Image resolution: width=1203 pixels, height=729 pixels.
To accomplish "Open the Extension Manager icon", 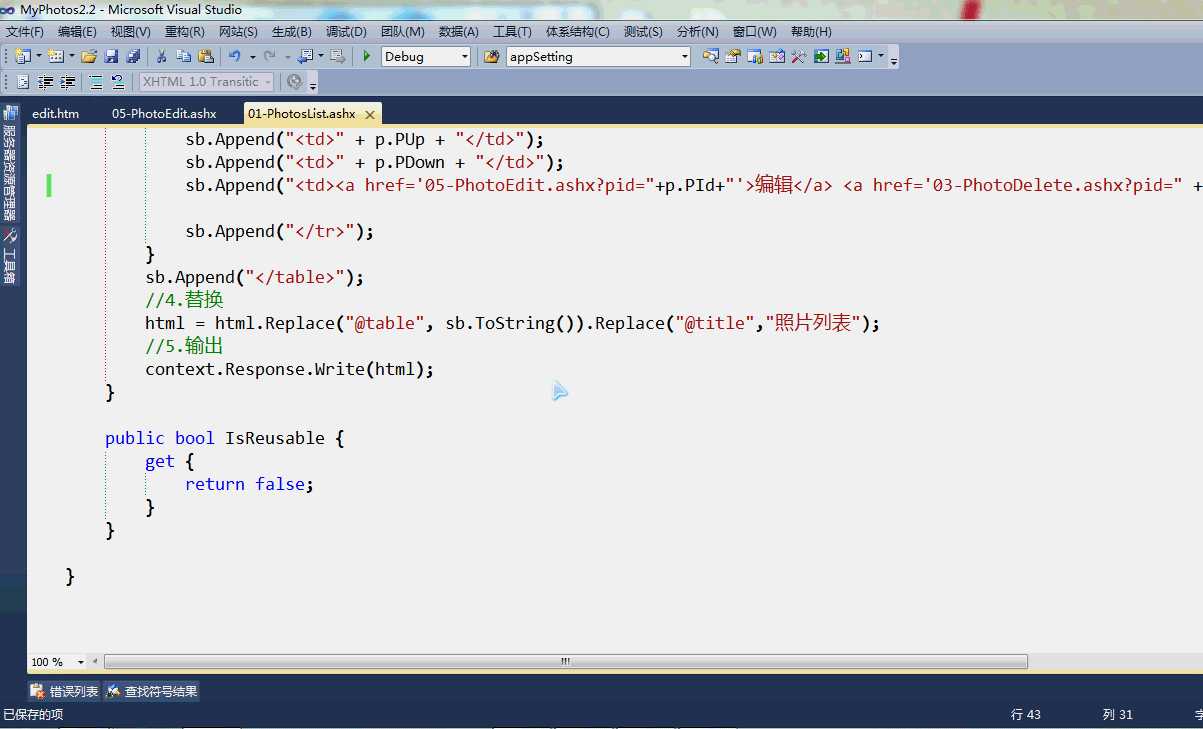I will tap(842, 56).
